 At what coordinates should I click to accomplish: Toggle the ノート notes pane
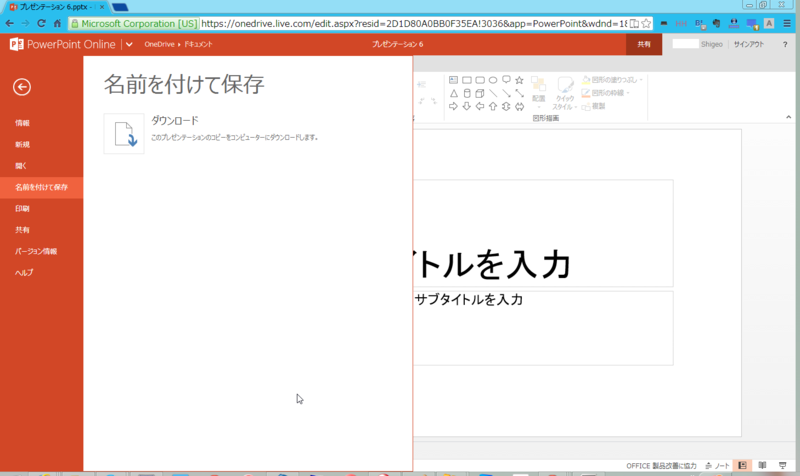(718, 466)
